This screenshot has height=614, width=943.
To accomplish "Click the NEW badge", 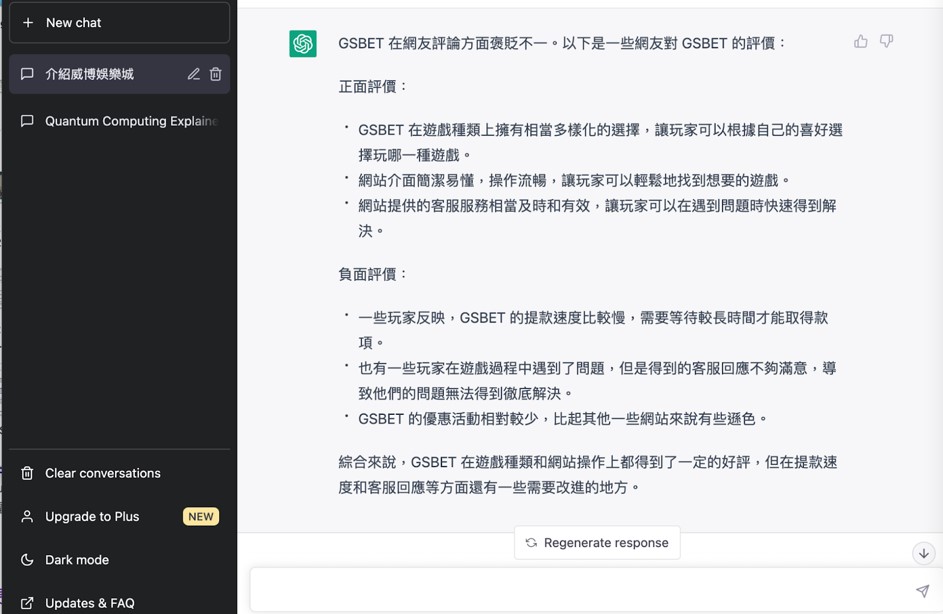I will pyautogui.click(x=201, y=517).
